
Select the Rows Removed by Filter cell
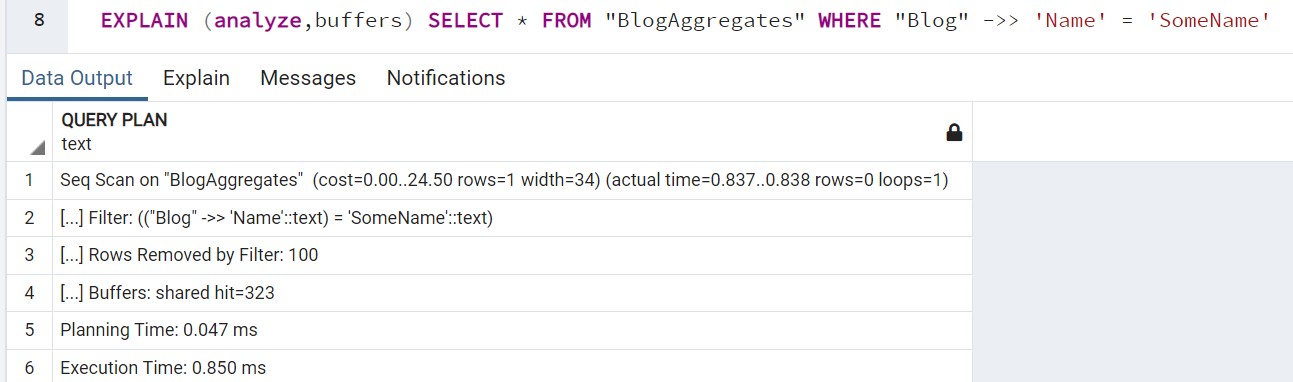tap(512, 255)
